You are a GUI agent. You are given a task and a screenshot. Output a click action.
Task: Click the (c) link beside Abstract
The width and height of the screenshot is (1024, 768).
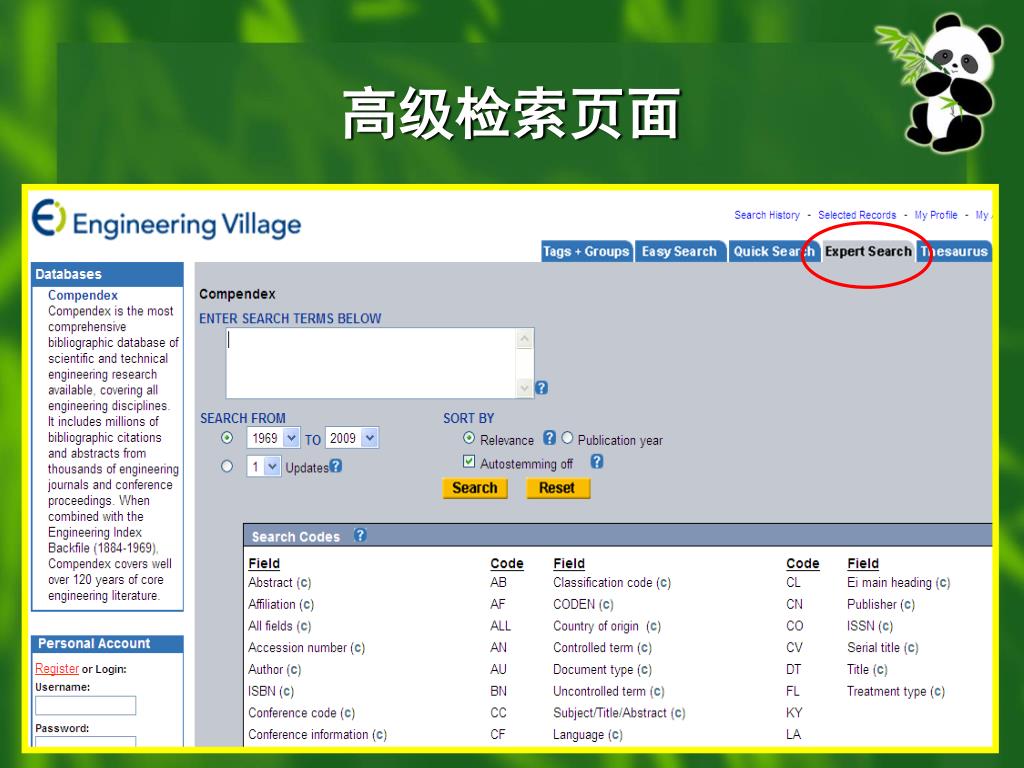(x=304, y=583)
